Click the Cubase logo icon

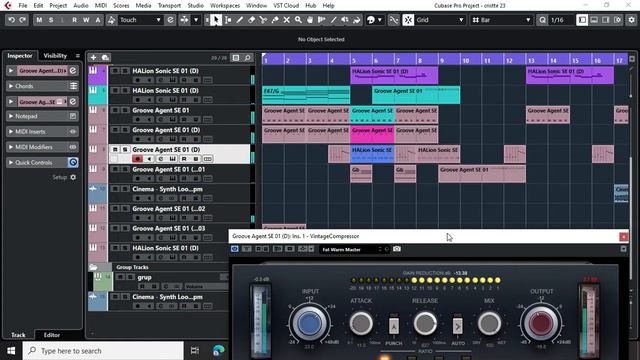[x=8, y=5]
